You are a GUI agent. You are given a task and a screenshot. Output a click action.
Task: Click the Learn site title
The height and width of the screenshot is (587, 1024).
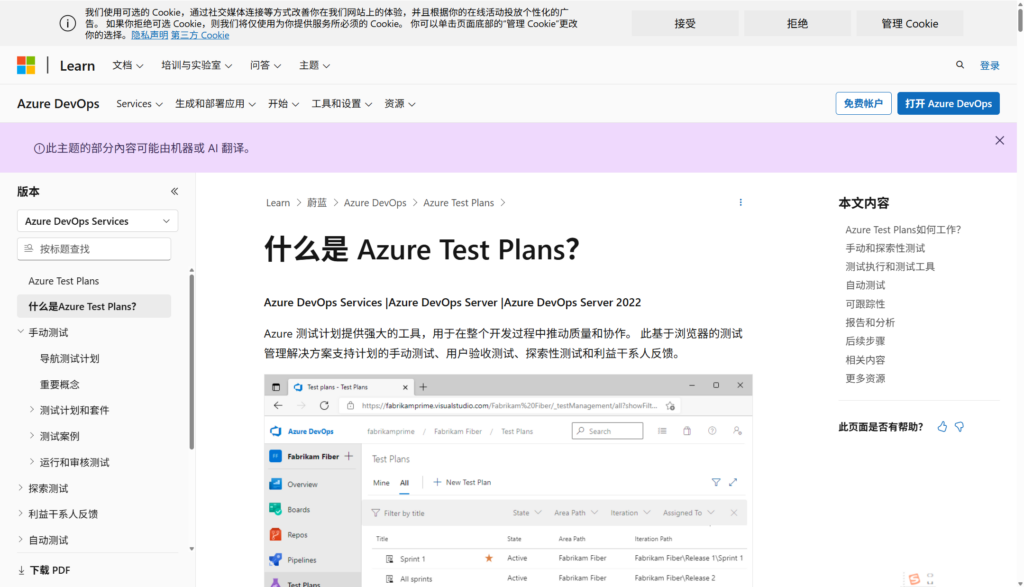pyautogui.click(x=77, y=65)
